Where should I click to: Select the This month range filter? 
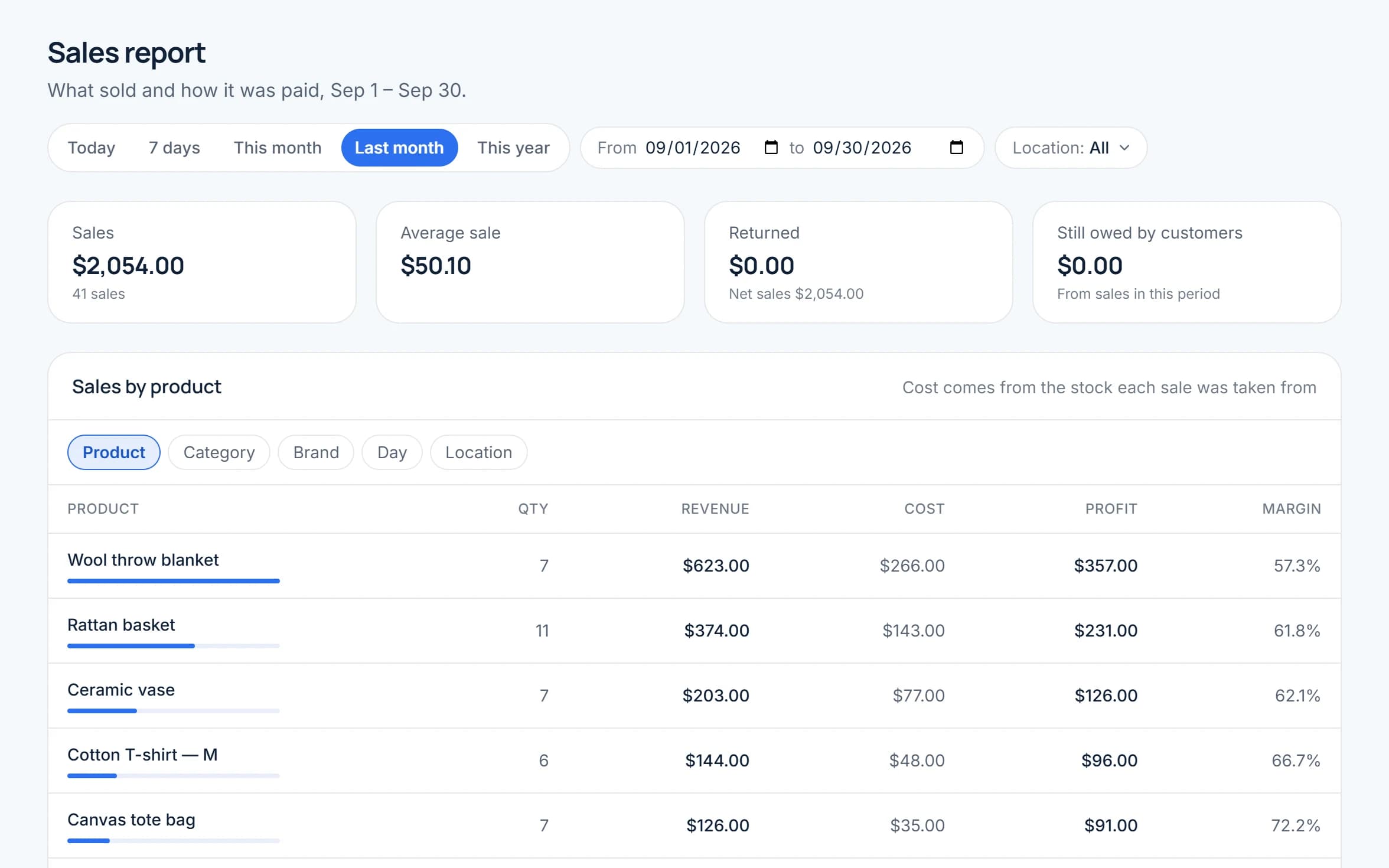[x=278, y=148]
